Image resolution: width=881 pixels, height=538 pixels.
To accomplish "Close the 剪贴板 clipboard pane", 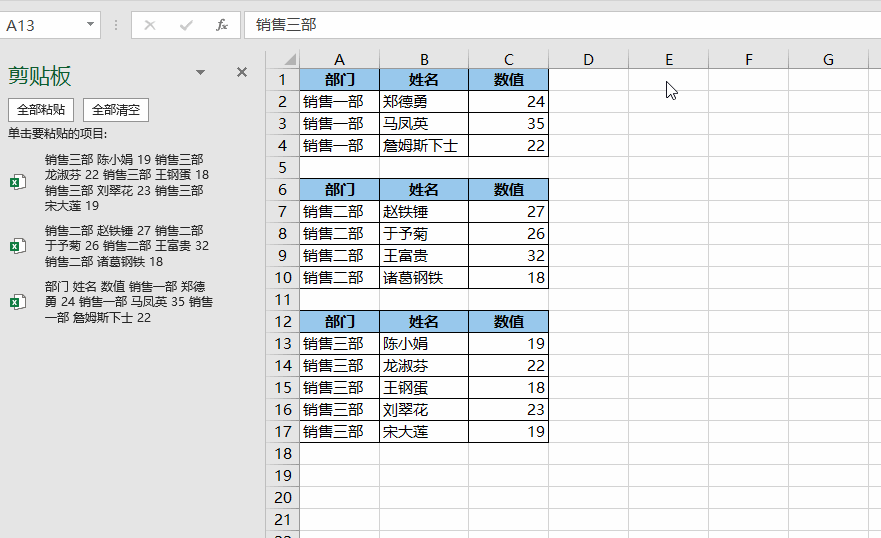I will (242, 72).
